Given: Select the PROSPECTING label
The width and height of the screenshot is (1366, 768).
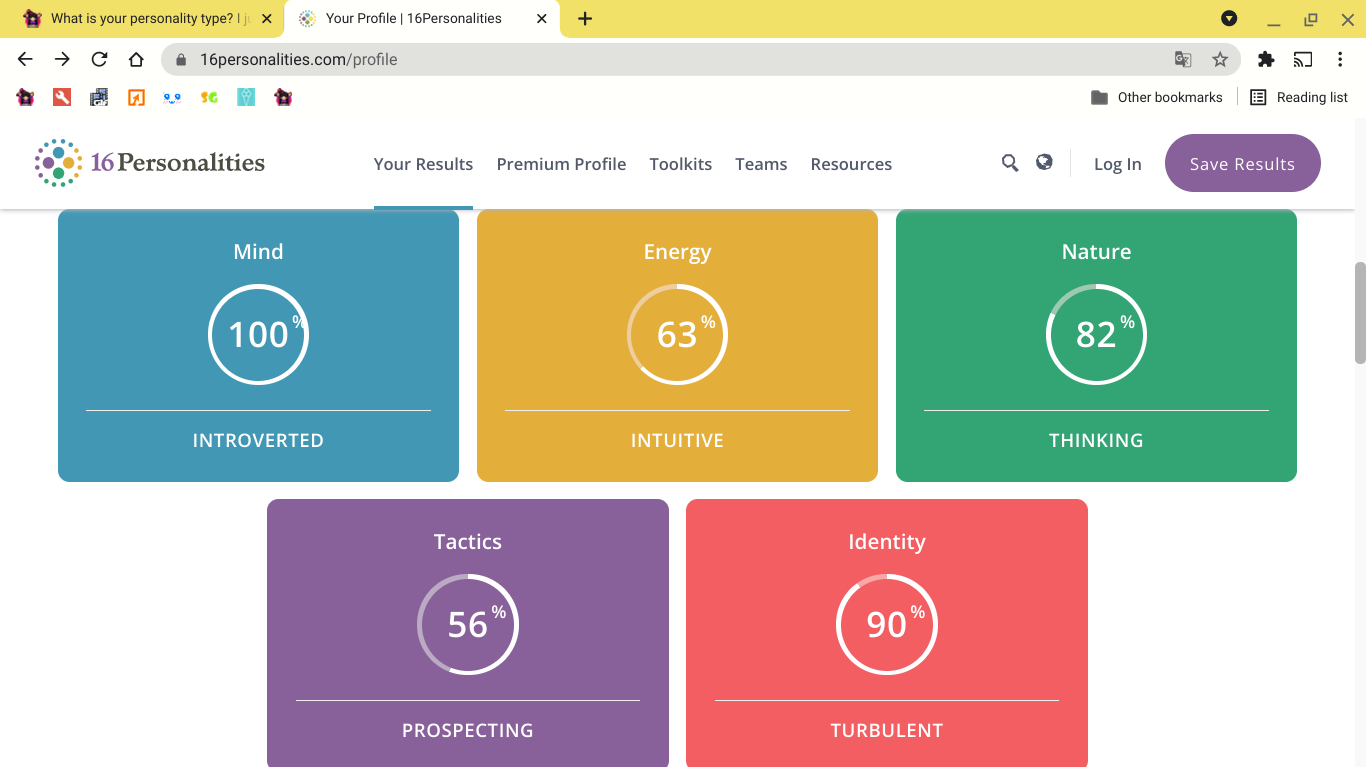Looking at the screenshot, I should (468, 731).
